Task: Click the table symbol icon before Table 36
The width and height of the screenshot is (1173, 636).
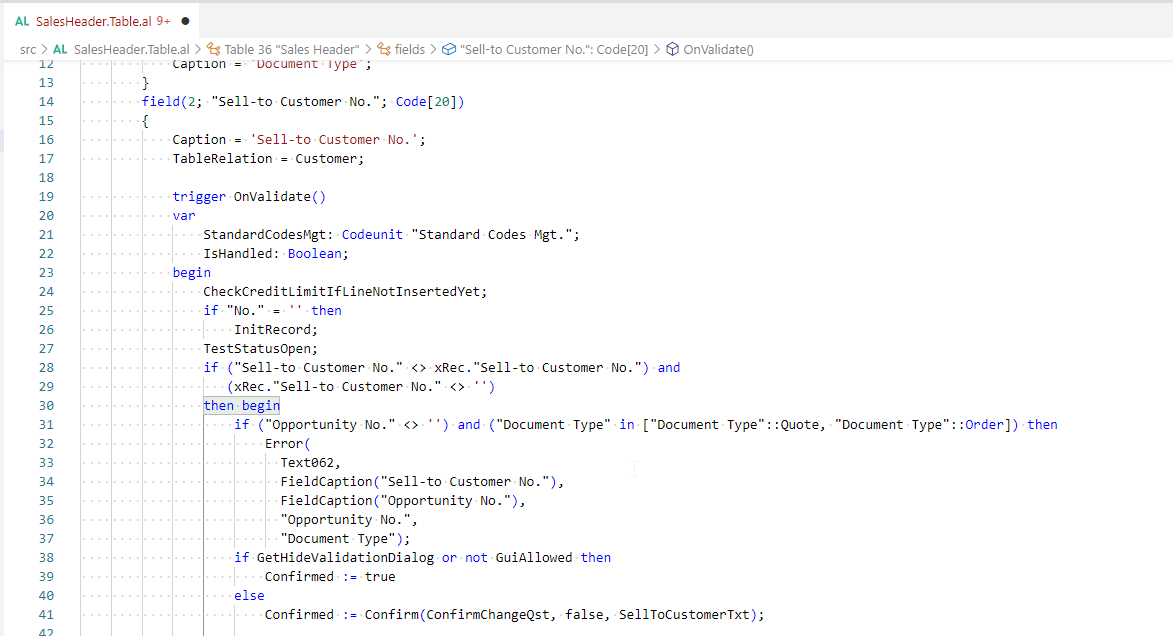Action: pyautogui.click(x=213, y=49)
